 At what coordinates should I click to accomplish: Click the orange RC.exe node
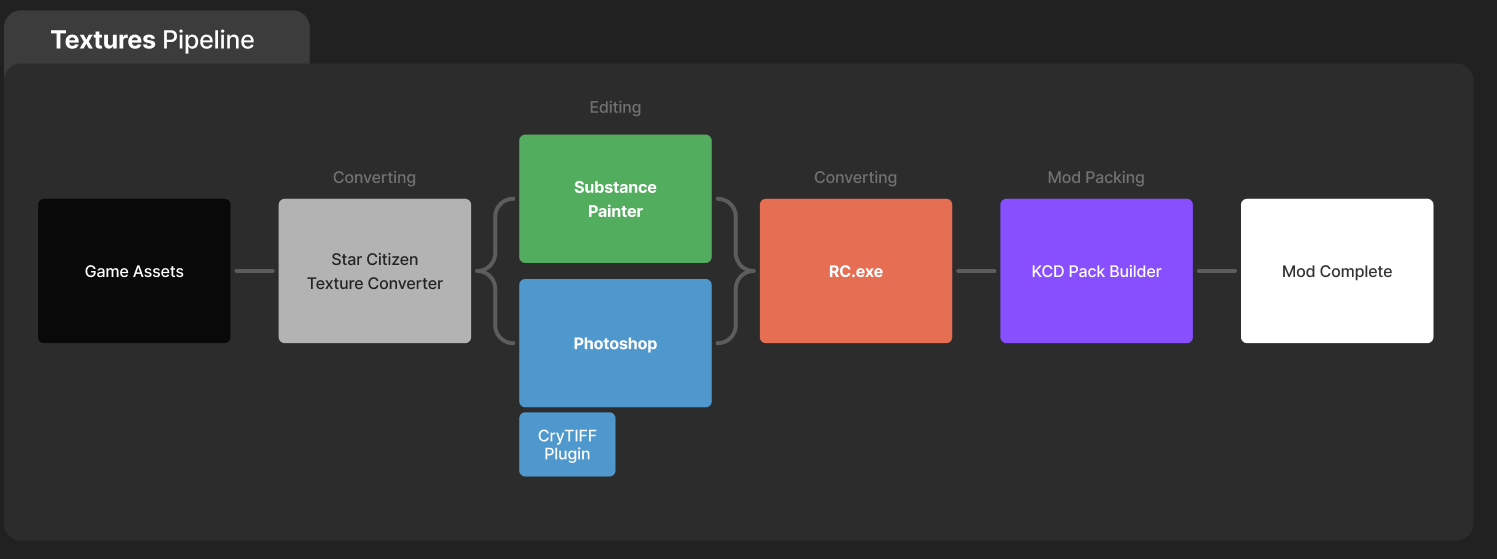(856, 271)
